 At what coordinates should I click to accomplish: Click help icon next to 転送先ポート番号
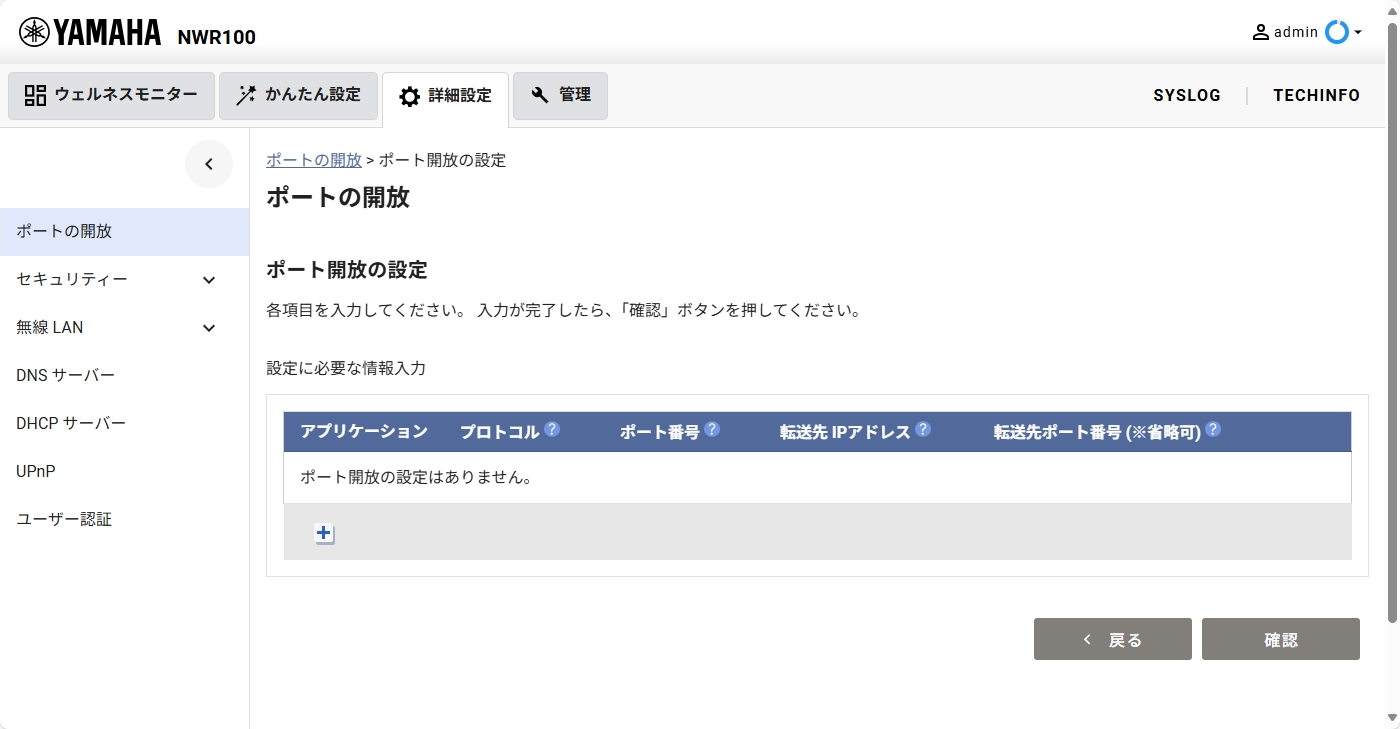pyautogui.click(x=1213, y=430)
